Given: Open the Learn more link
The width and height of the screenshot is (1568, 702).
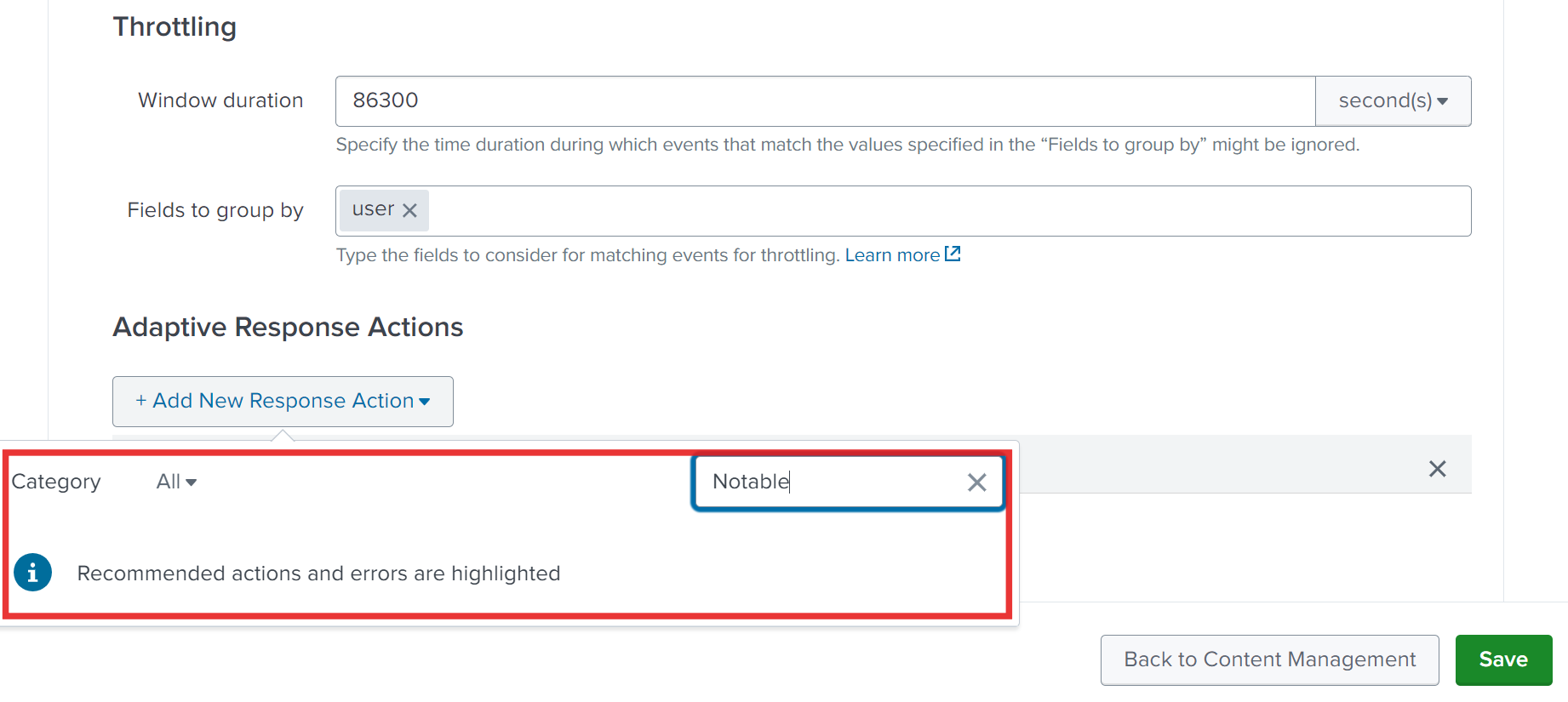Looking at the screenshot, I should 891,255.
